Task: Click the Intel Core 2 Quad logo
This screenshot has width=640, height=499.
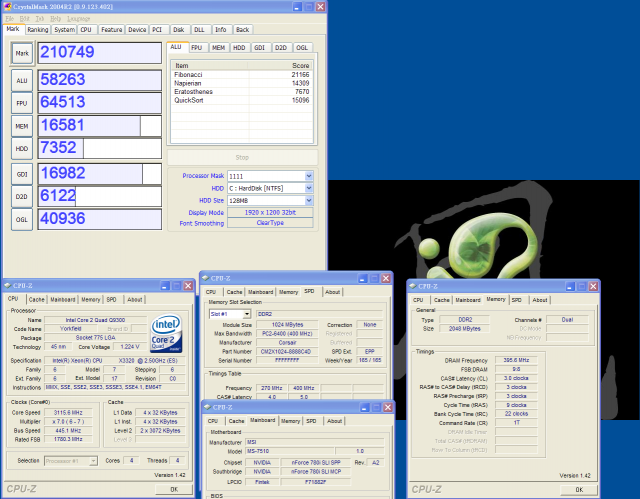Action: coord(166,333)
